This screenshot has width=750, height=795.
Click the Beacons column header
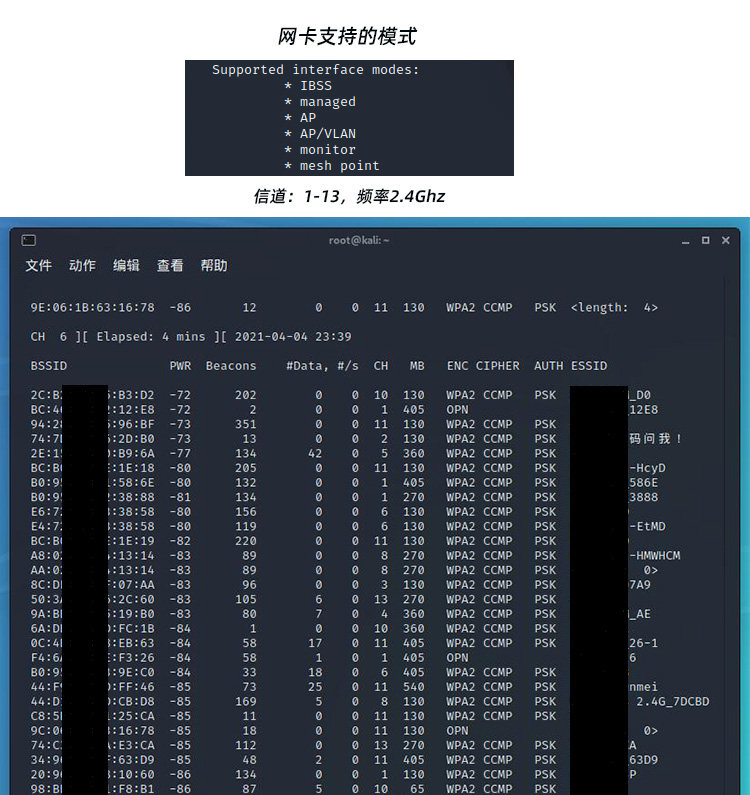(x=231, y=366)
